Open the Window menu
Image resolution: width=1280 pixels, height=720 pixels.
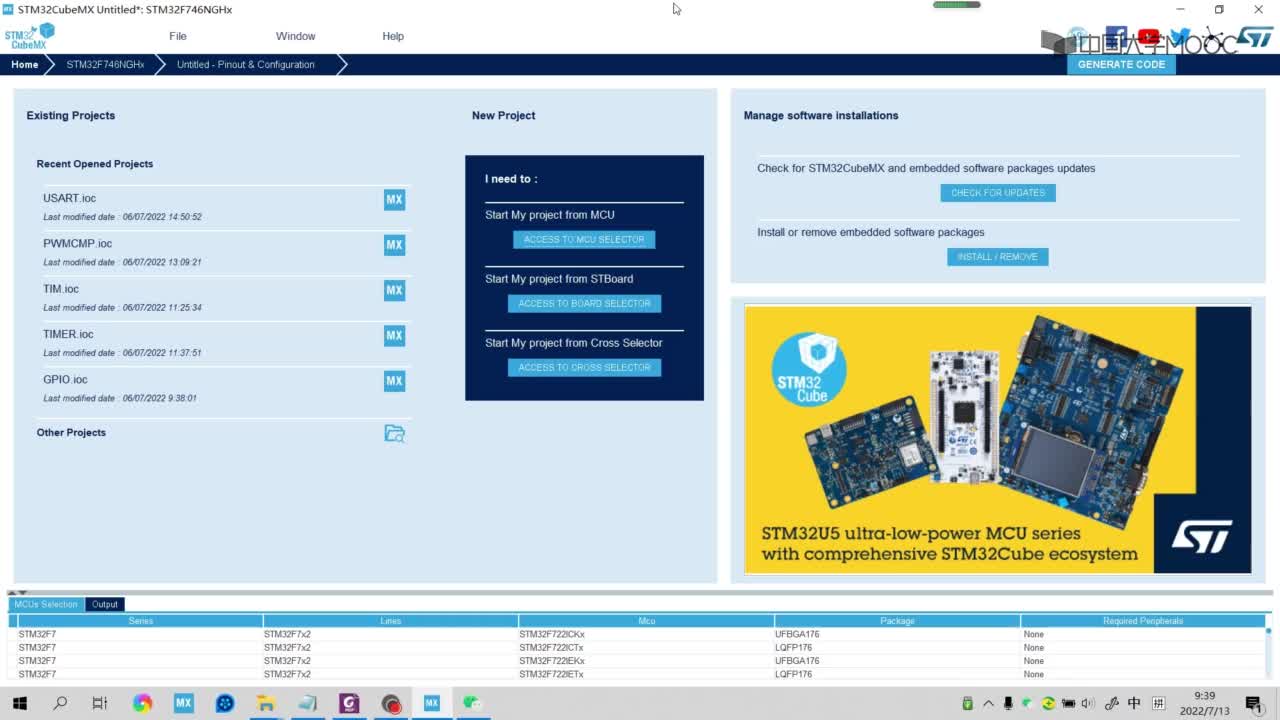295,36
